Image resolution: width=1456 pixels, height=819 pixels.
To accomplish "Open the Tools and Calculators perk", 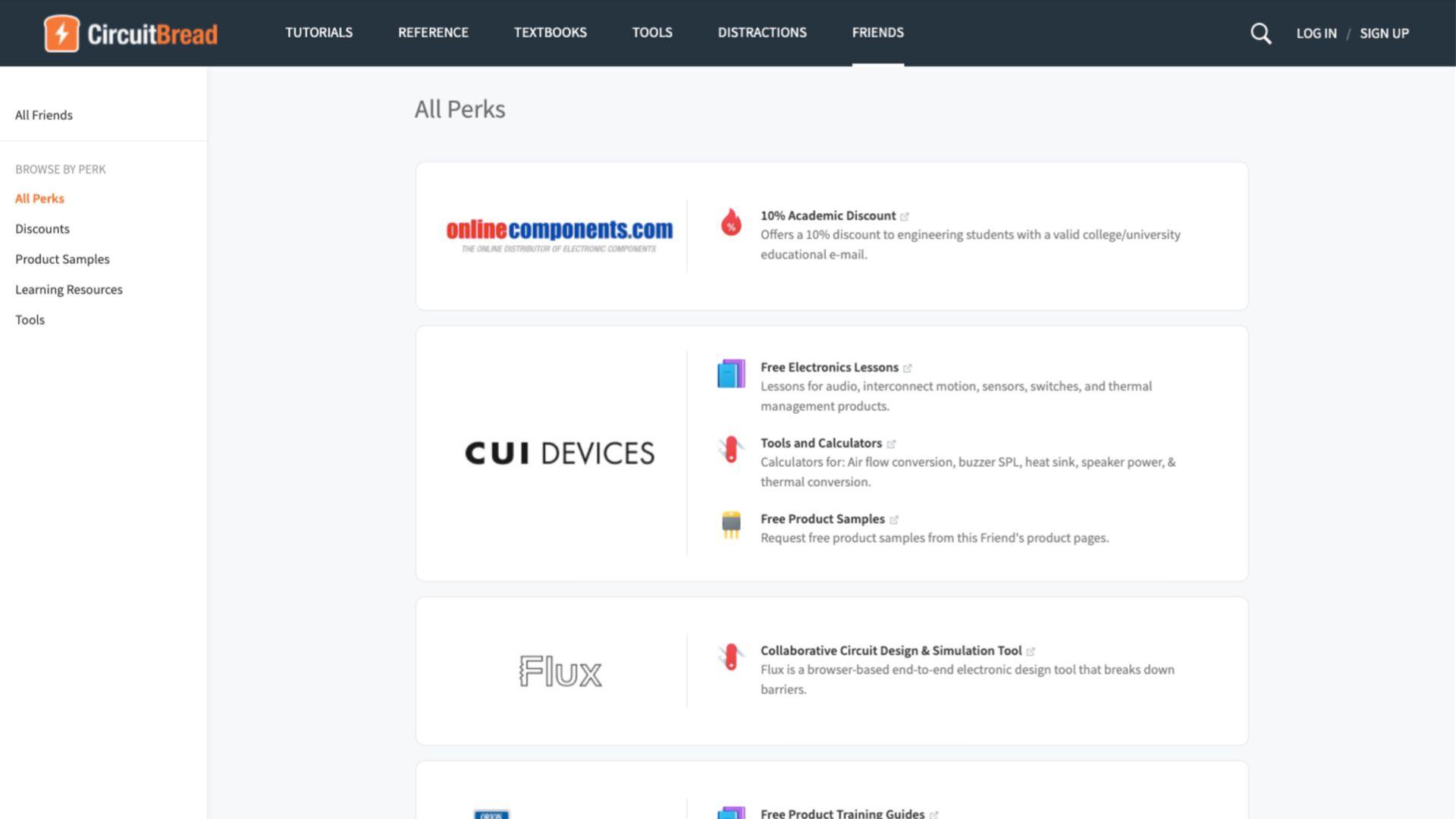I will (x=821, y=444).
